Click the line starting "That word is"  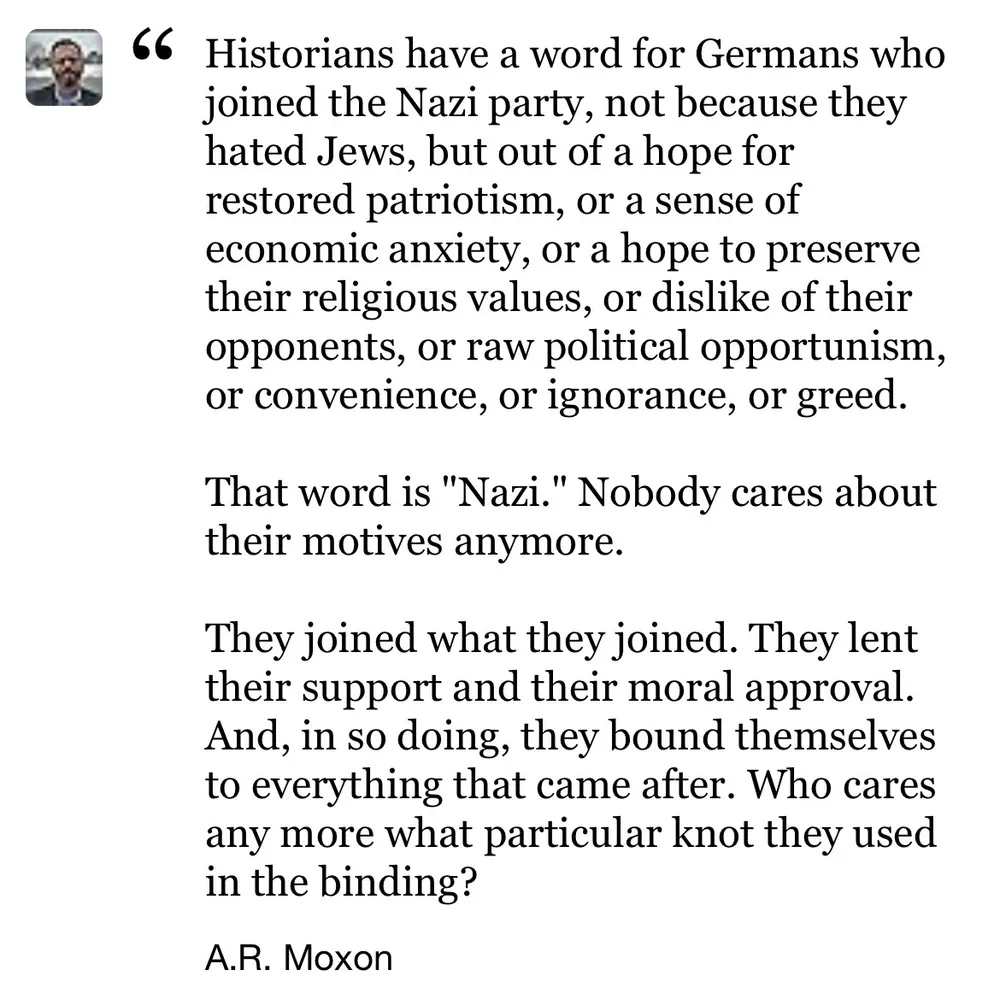571,493
